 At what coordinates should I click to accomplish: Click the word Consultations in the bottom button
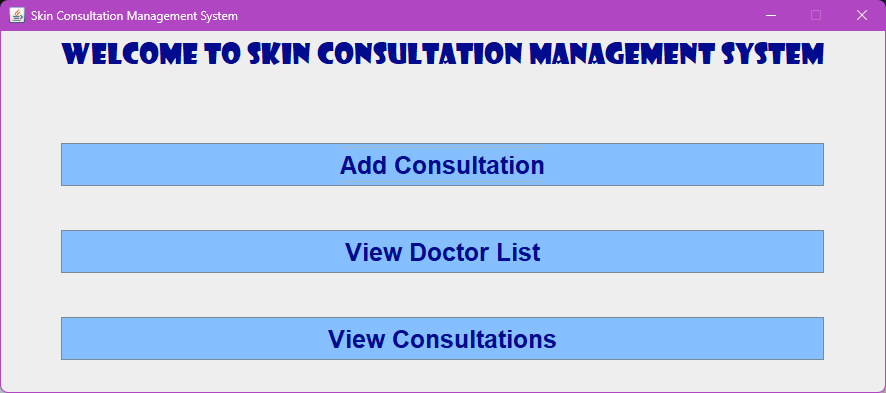[x=474, y=339]
